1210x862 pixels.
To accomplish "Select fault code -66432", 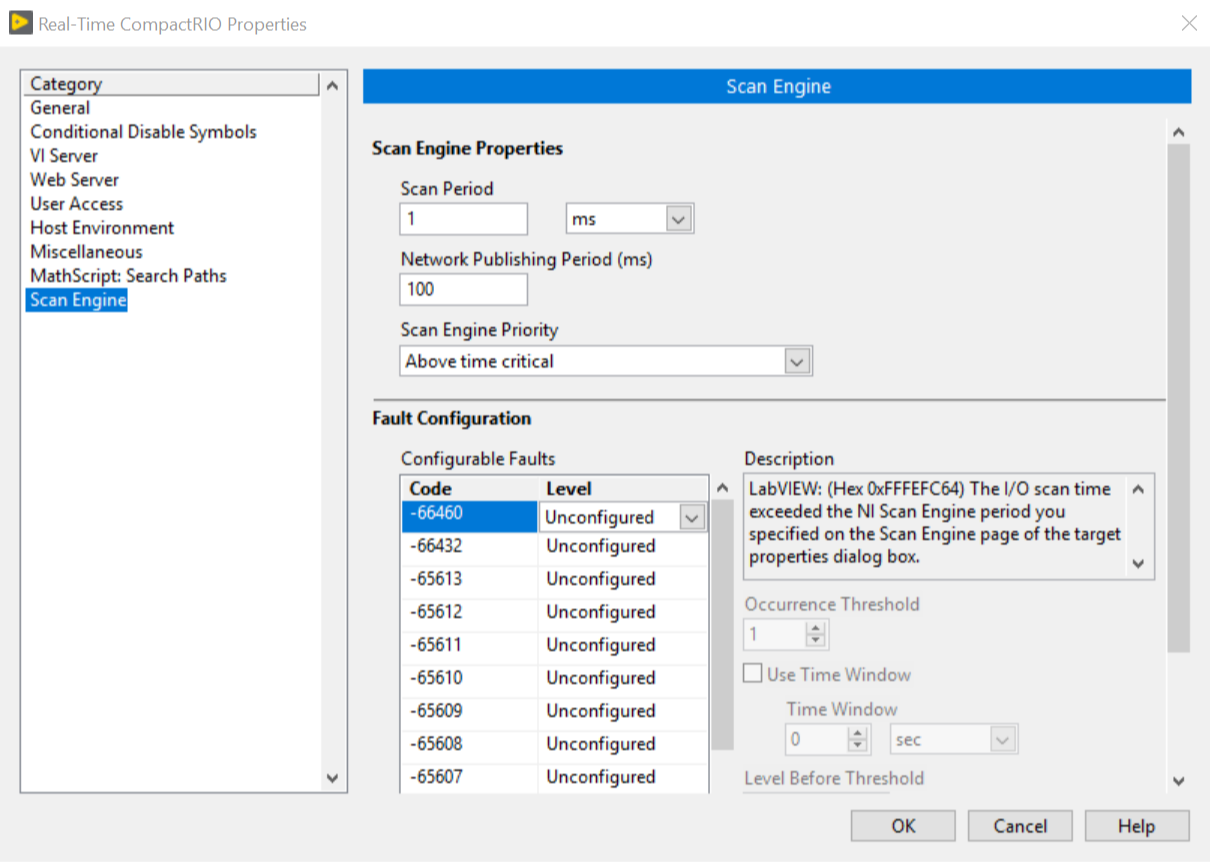I will (x=469, y=546).
